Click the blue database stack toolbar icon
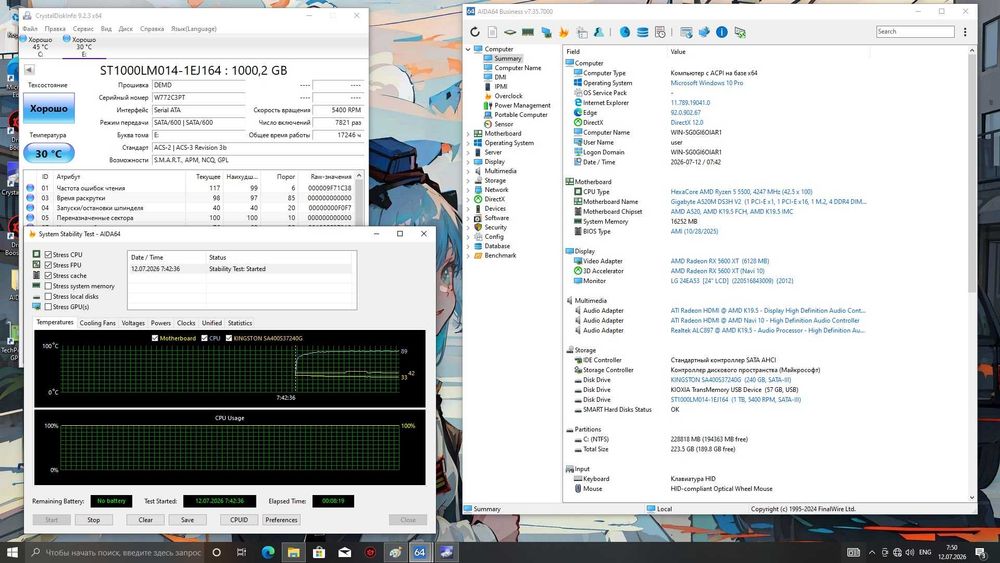The height and width of the screenshot is (563, 1000). [x=643, y=32]
